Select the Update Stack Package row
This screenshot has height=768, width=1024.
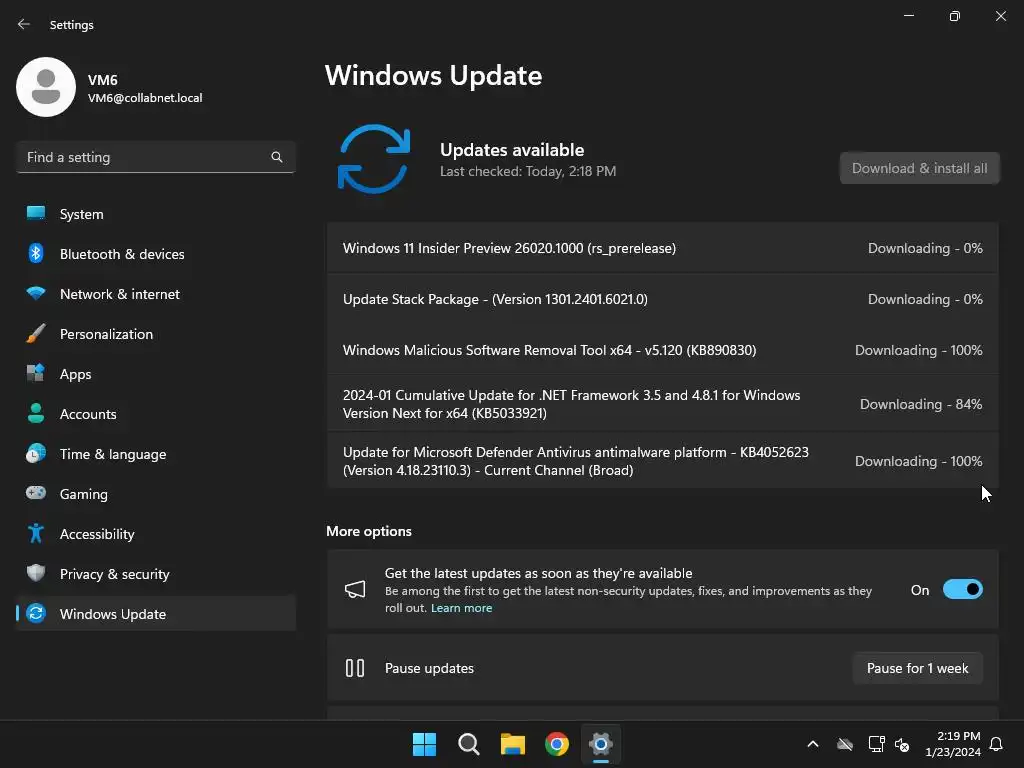[x=663, y=299]
